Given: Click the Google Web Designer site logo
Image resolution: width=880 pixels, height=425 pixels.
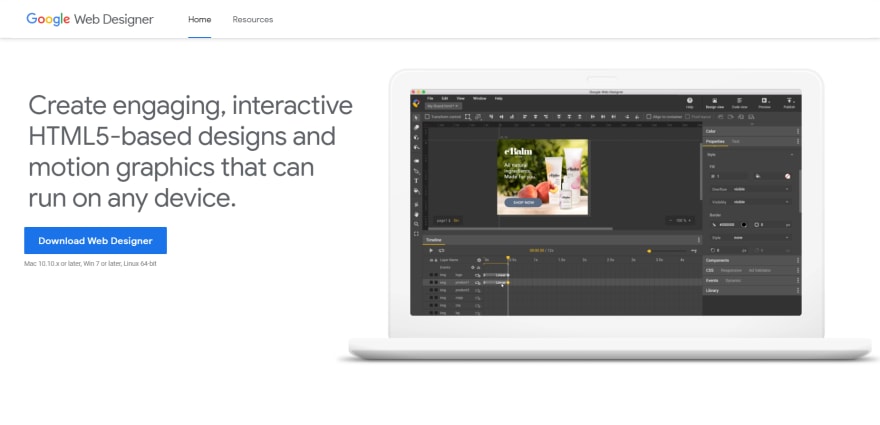Looking at the screenshot, I should pos(90,19).
